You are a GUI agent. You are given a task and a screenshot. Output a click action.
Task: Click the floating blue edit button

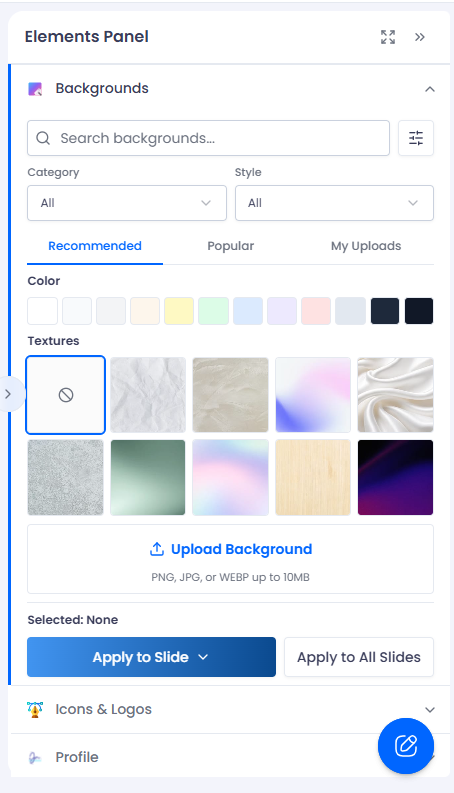[406, 746]
